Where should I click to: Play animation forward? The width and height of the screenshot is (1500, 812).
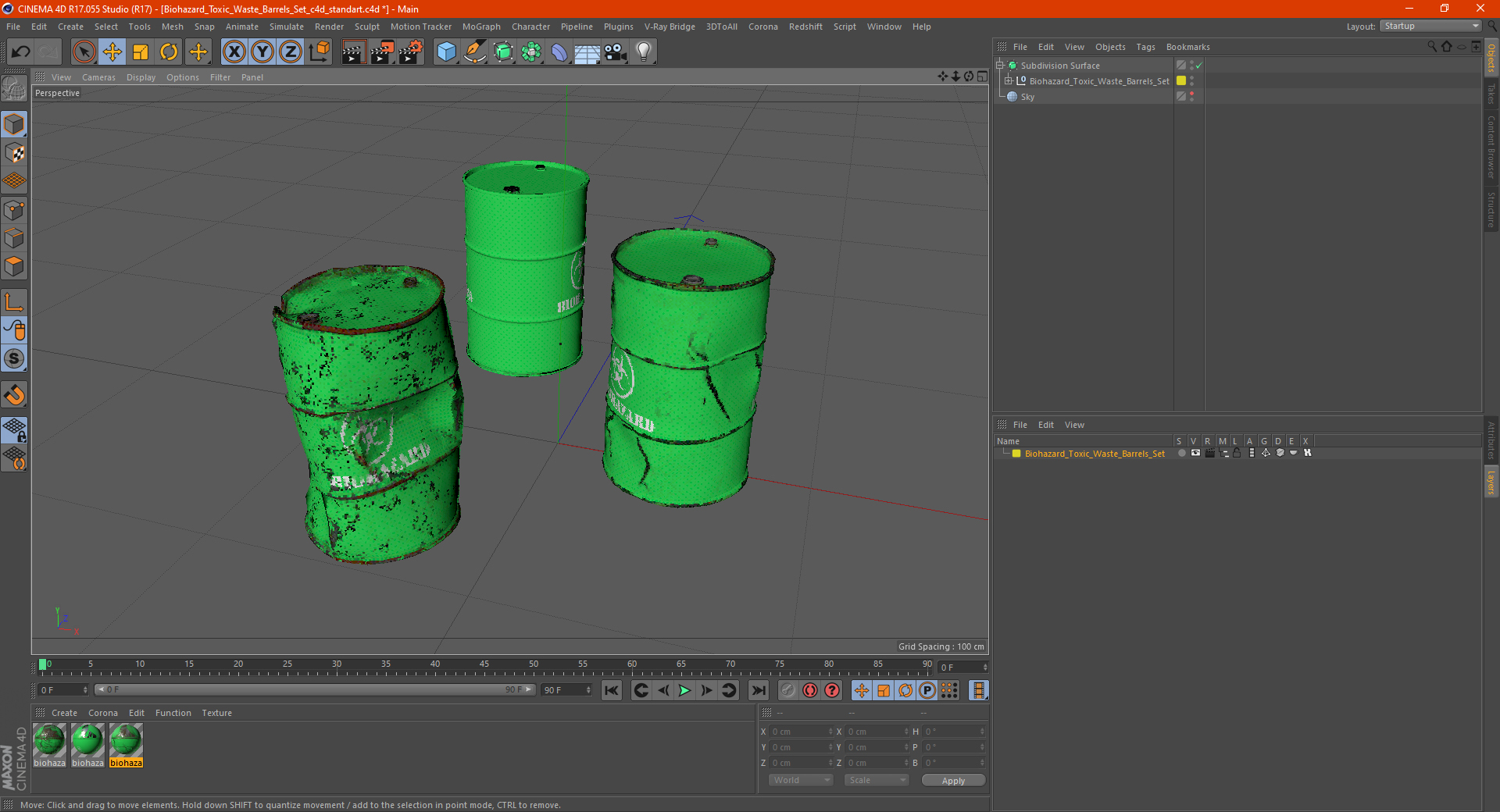[x=684, y=690]
